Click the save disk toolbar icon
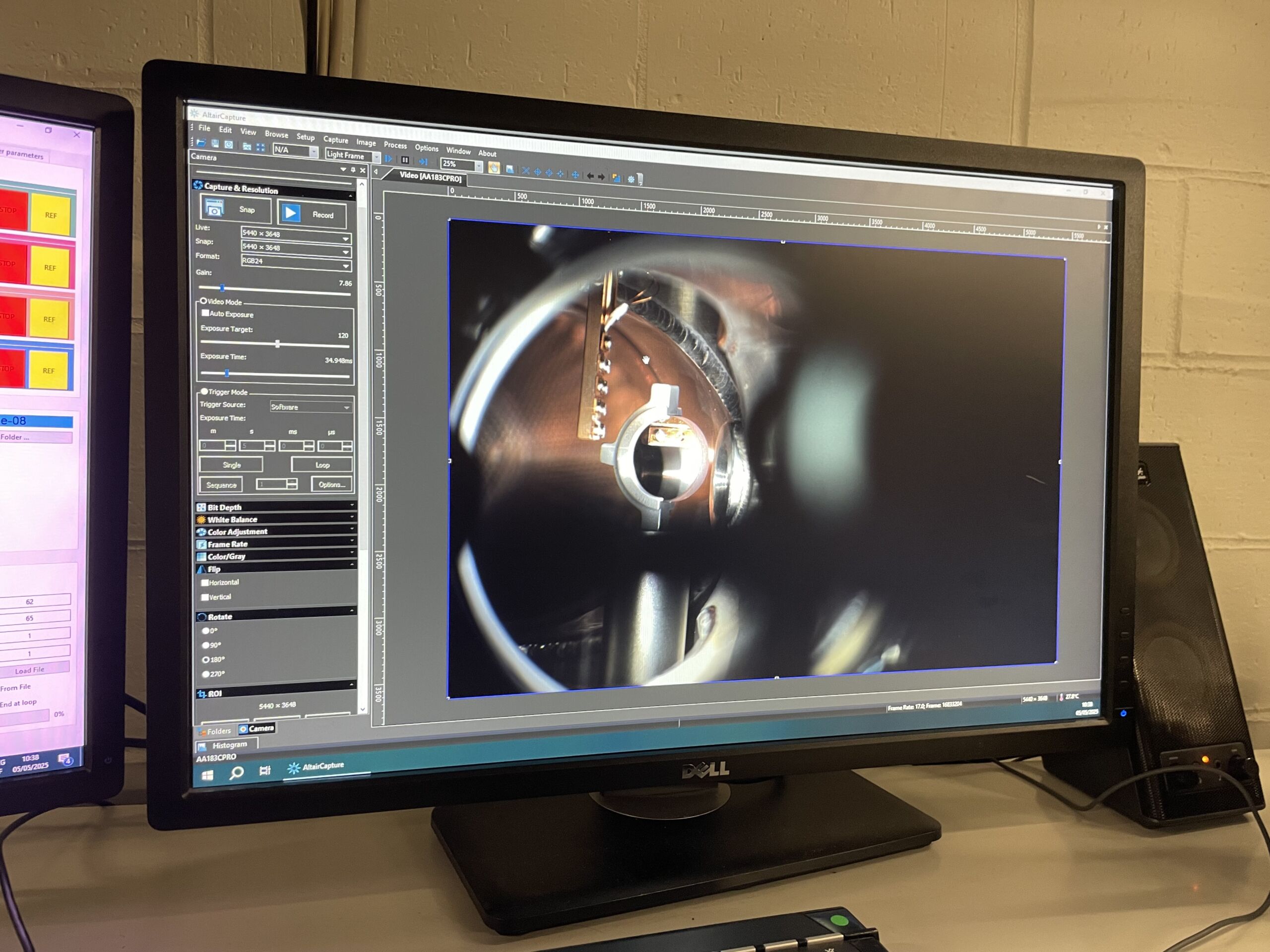This screenshot has width=1270, height=952. (215, 143)
